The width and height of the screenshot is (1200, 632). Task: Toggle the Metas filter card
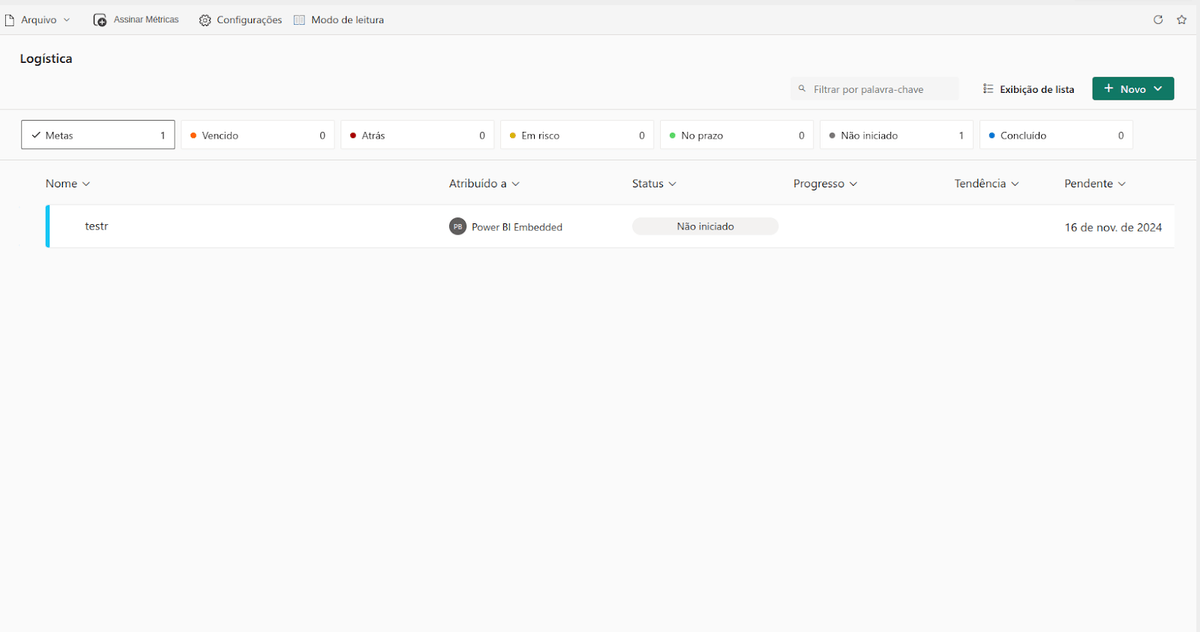[x=98, y=135]
